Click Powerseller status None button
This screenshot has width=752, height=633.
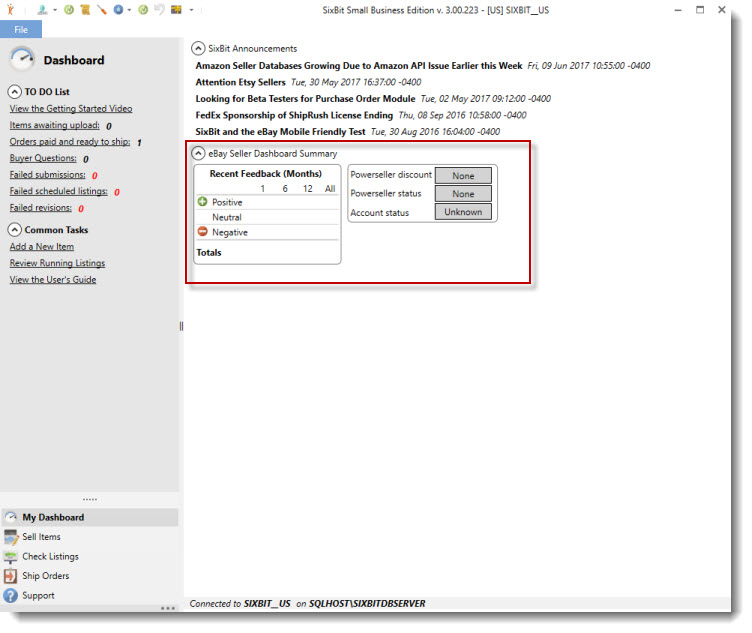click(463, 194)
